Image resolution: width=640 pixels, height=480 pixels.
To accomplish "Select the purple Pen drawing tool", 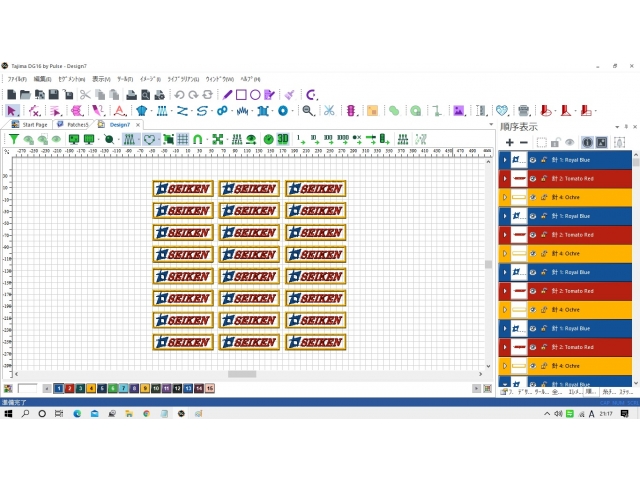I will coord(227,95).
